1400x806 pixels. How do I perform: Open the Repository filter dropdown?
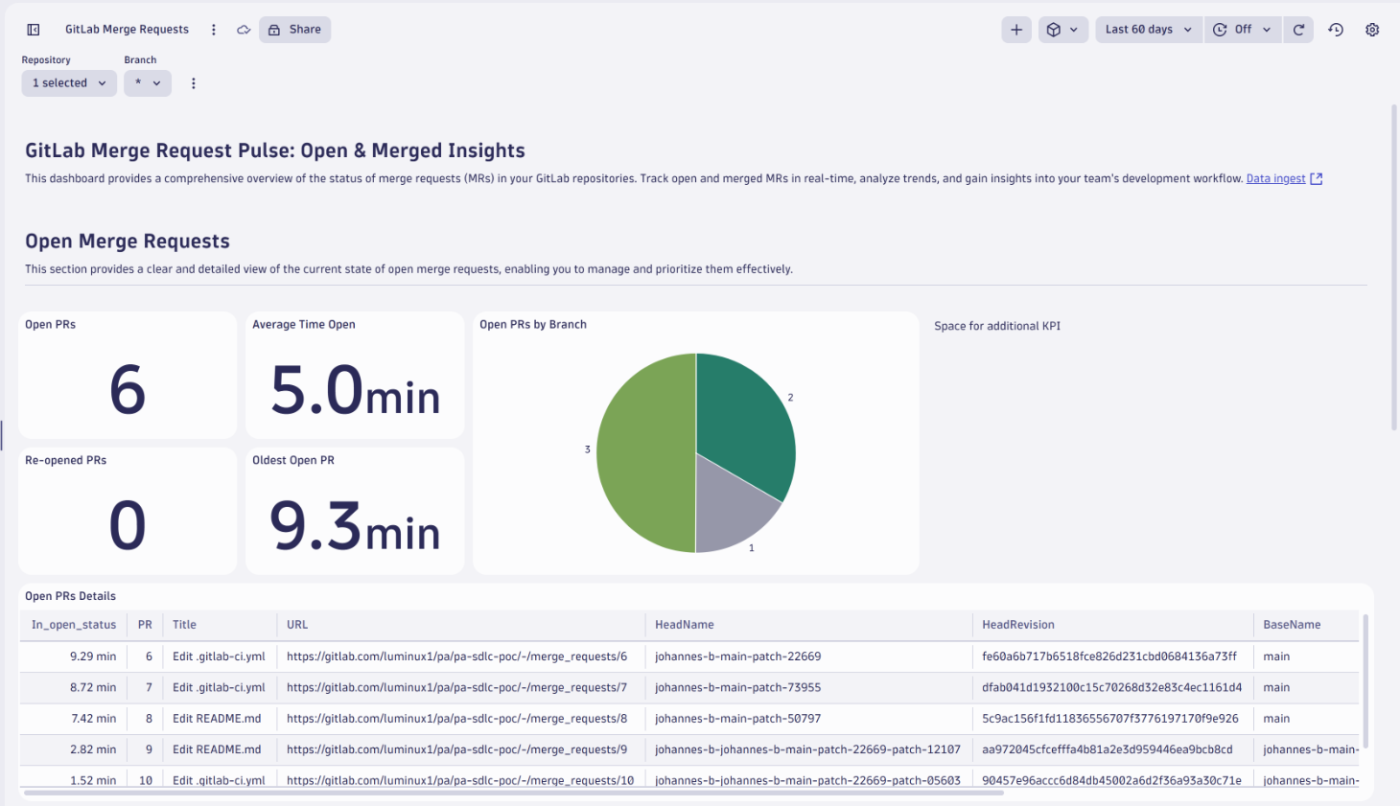click(68, 83)
